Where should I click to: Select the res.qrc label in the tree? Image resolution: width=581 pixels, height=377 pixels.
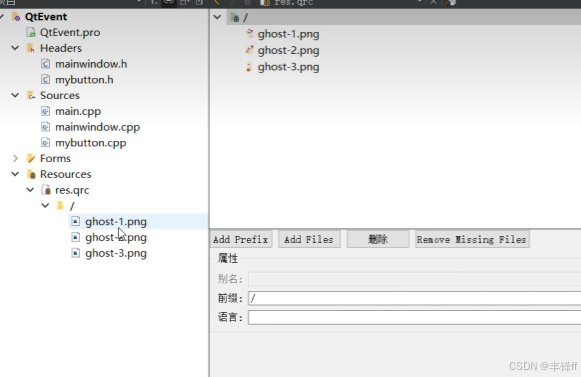tap(72, 191)
